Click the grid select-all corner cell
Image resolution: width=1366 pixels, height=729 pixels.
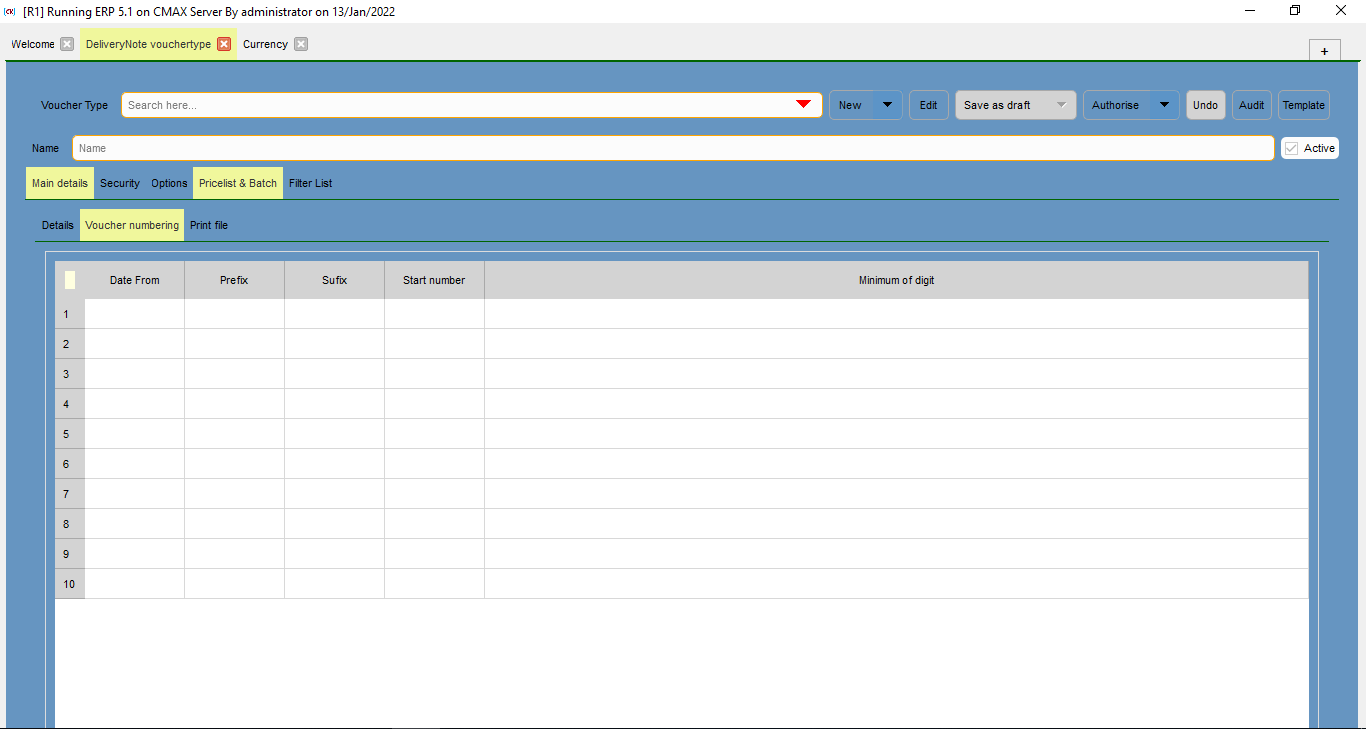pyautogui.click(x=70, y=280)
